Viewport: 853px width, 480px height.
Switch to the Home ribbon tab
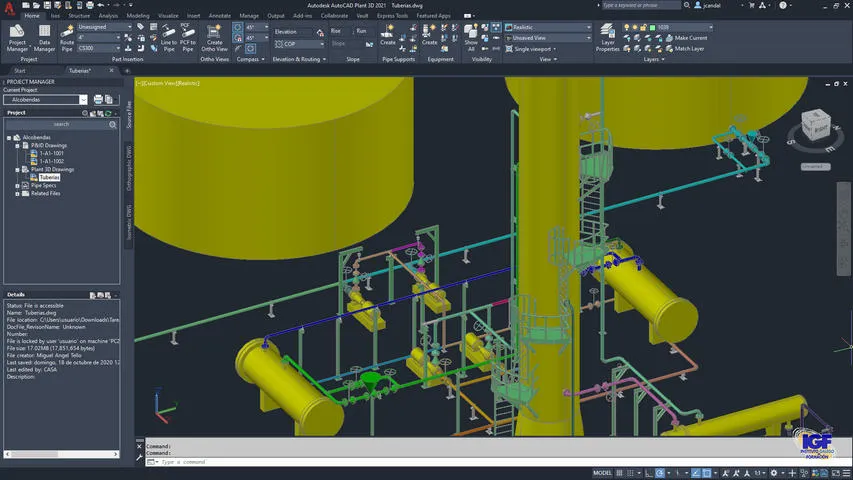[32, 16]
